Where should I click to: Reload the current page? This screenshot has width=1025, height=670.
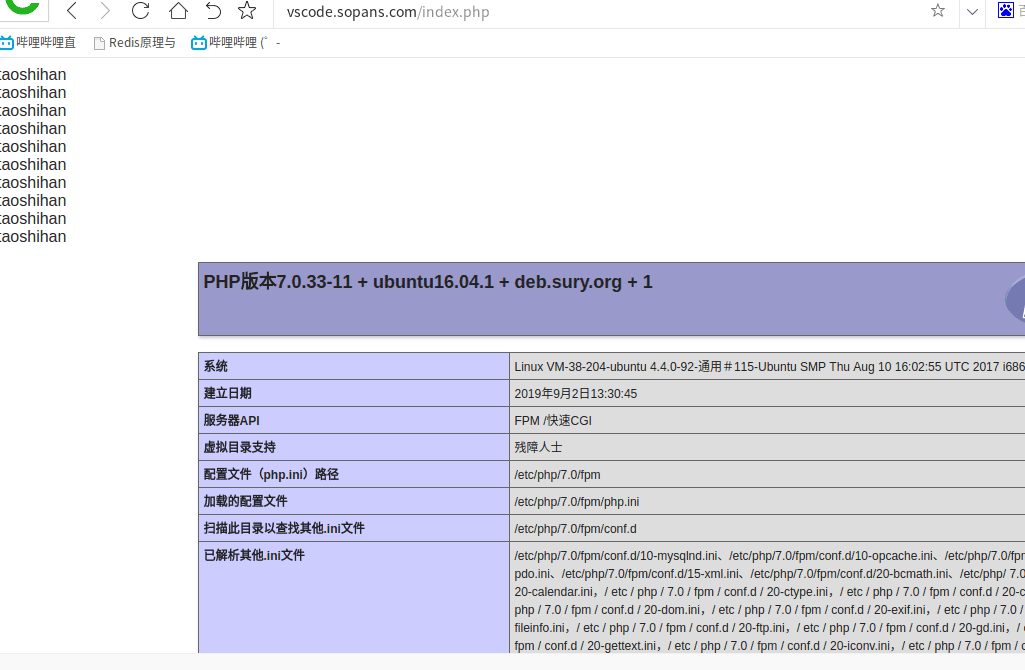141,11
